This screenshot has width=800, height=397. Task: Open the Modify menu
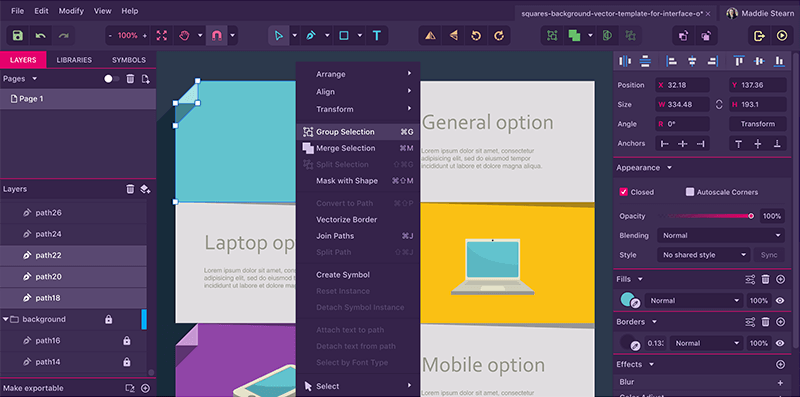71,11
